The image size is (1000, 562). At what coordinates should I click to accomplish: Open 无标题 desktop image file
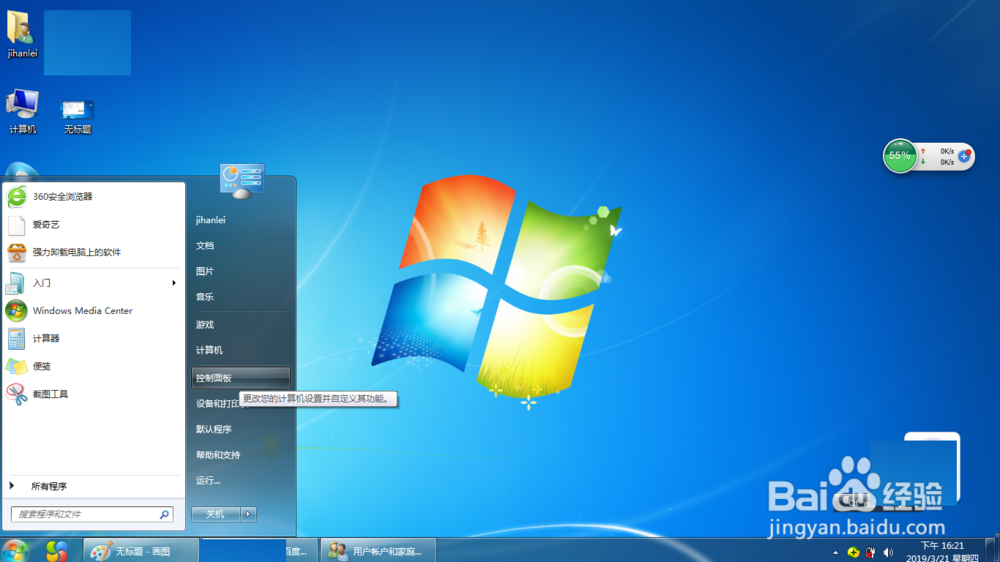[77, 116]
